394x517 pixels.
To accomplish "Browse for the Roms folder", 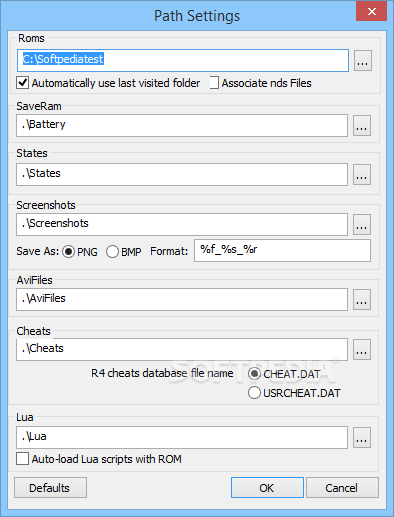I will 363,61.
